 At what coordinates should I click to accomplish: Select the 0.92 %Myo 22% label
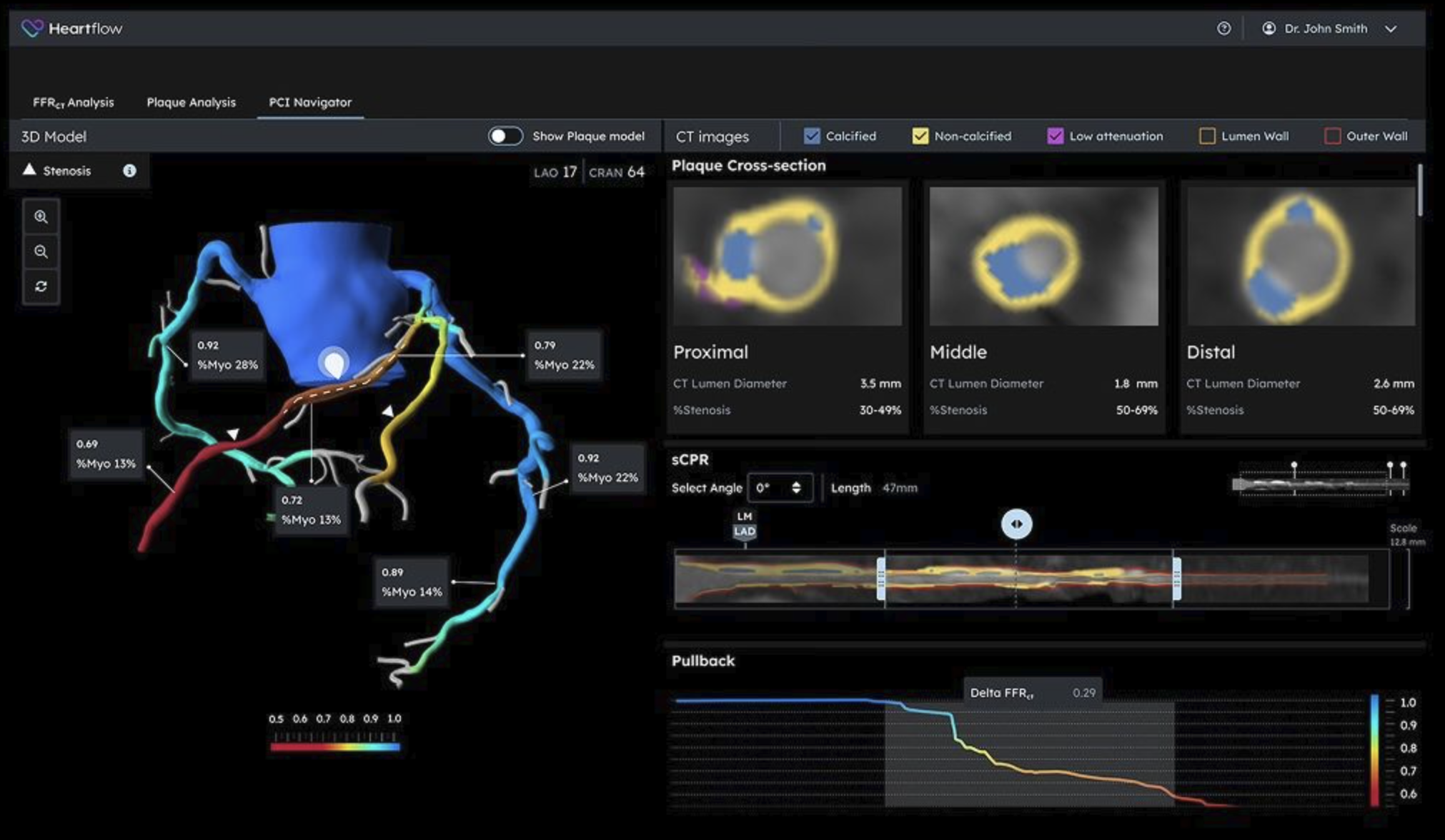click(607, 468)
